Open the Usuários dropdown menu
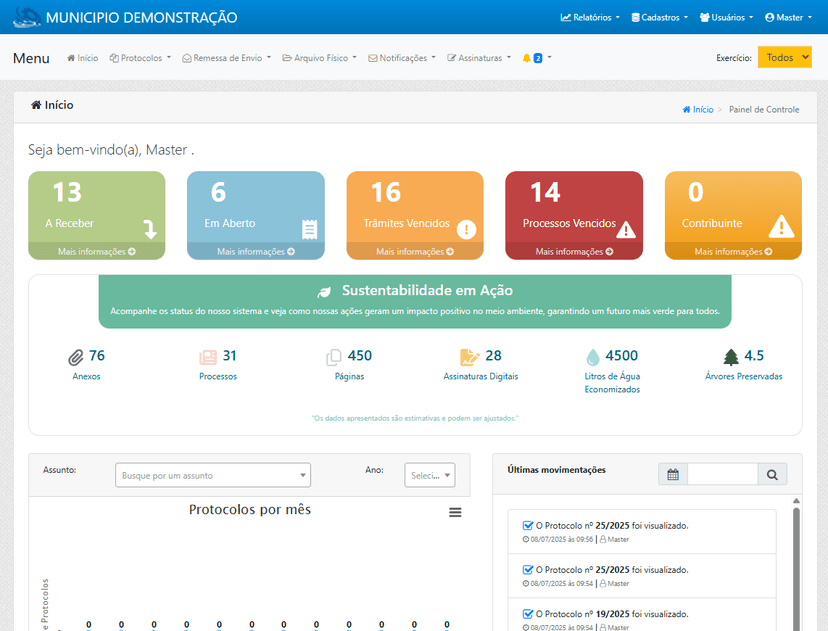This screenshot has width=828, height=631. point(726,17)
